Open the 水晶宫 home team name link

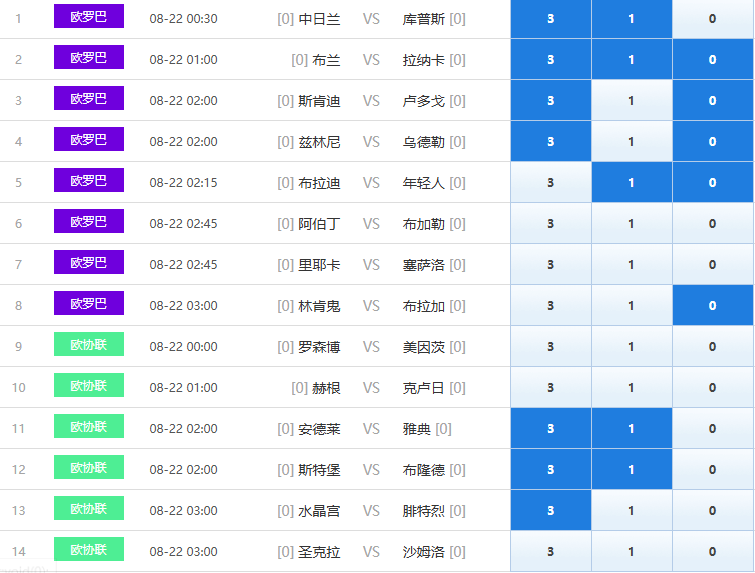pyautogui.click(x=319, y=510)
